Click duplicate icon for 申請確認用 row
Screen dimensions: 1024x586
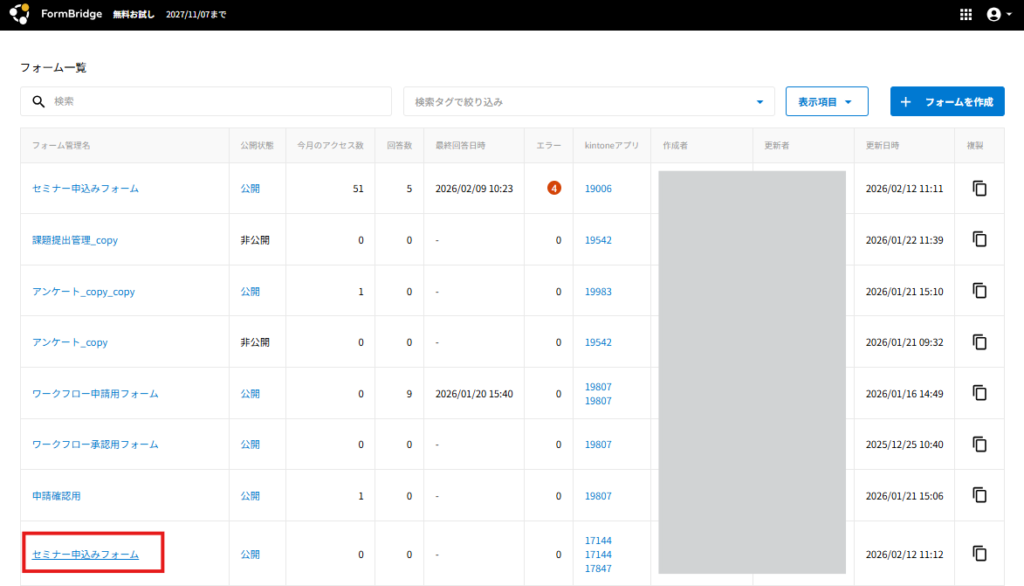click(980, 495)
